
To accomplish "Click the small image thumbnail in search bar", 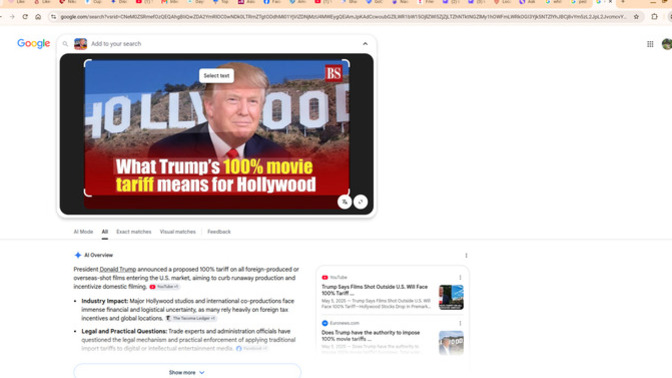I will (81, 44).
